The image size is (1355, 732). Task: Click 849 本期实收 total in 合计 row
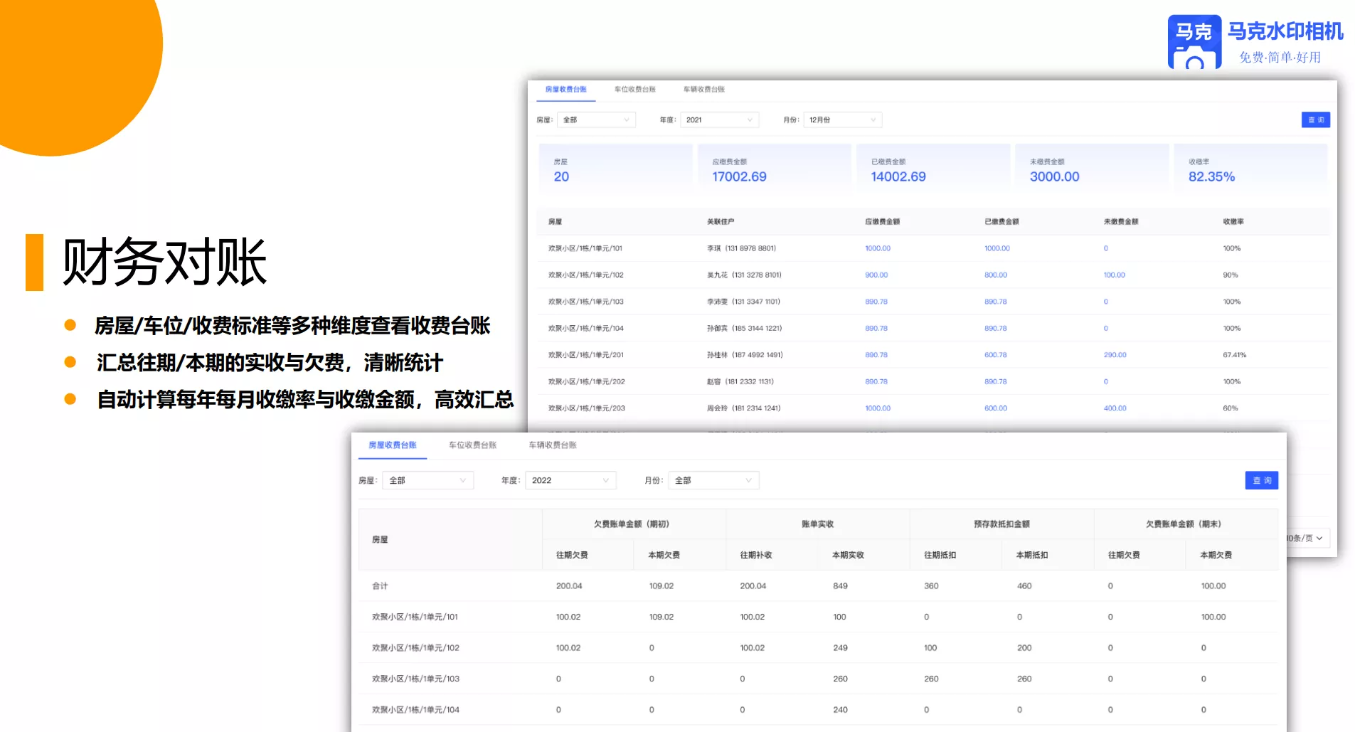tap(840, 586)
